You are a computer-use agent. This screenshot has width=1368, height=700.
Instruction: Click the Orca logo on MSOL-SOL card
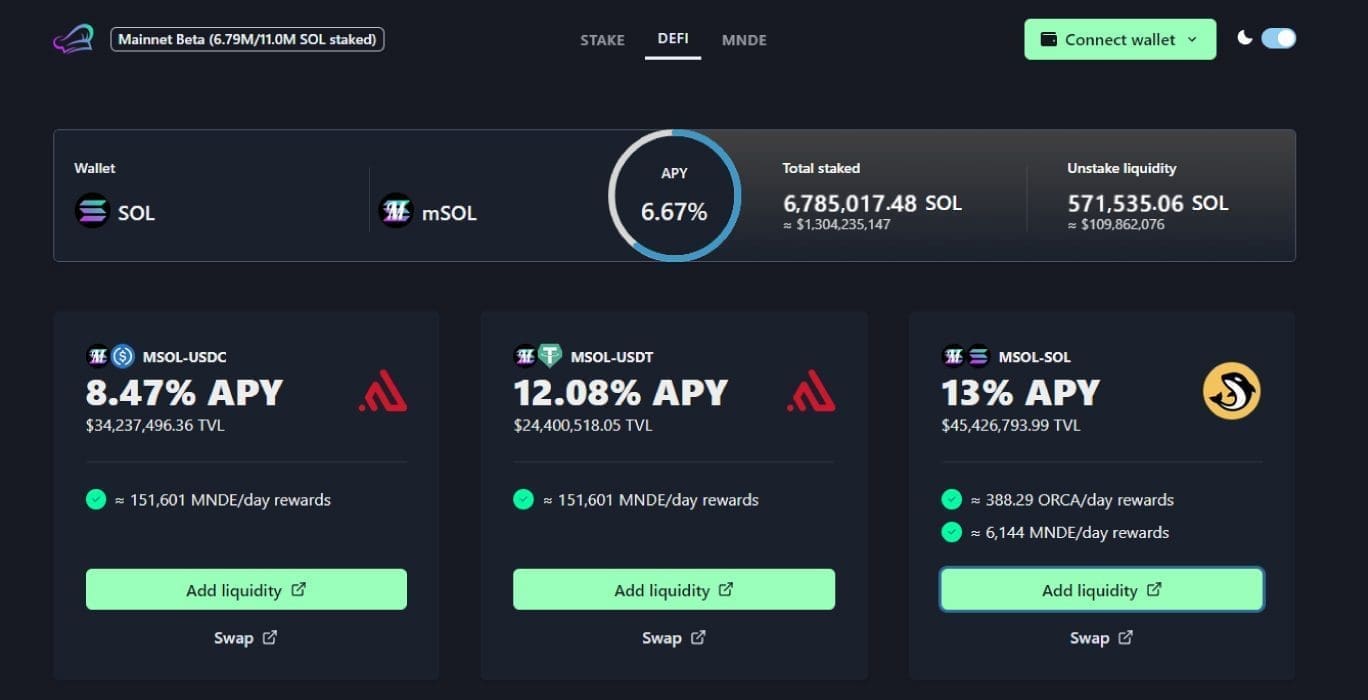[1232, 391]
